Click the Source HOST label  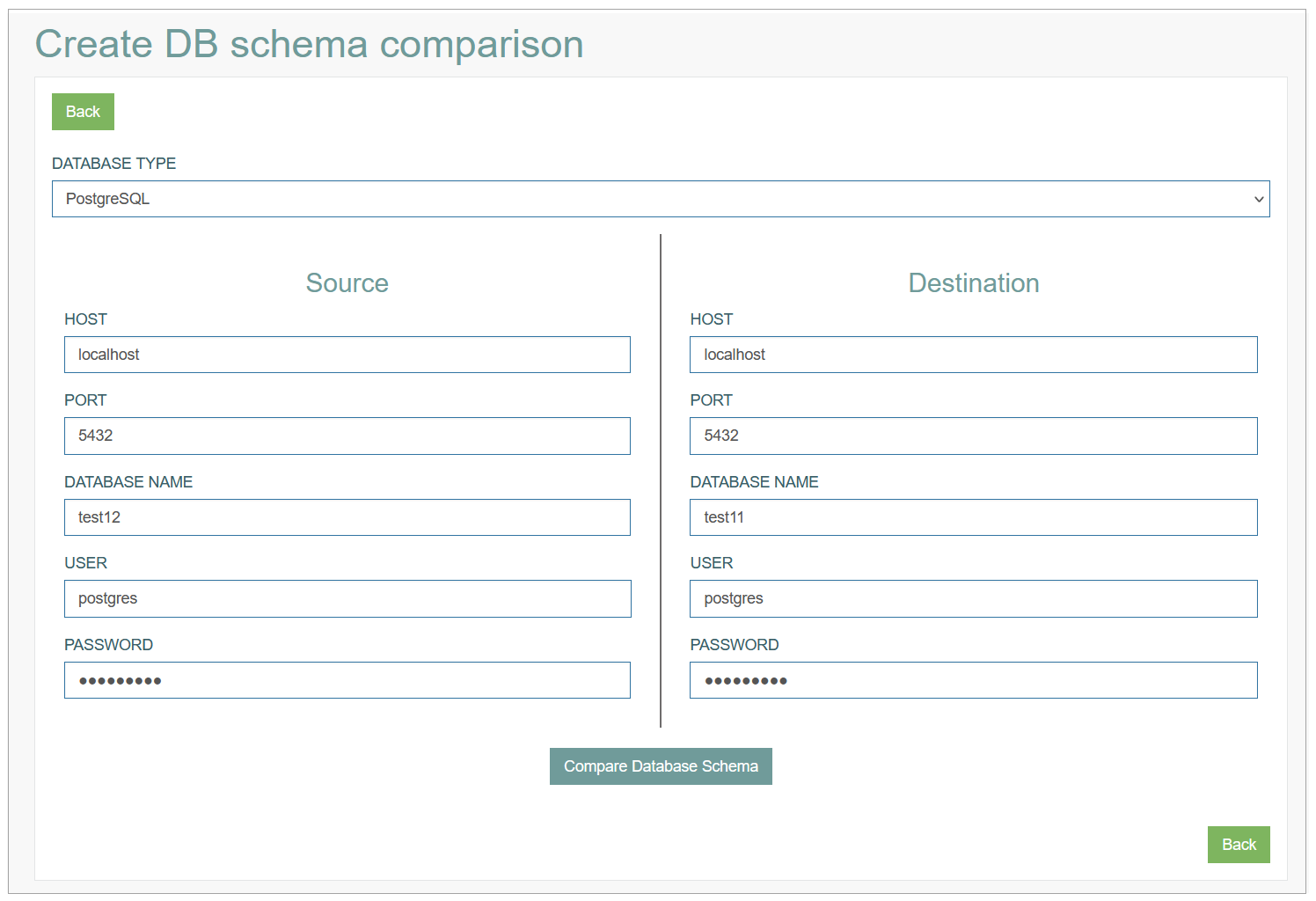click(x=85, y=319)
